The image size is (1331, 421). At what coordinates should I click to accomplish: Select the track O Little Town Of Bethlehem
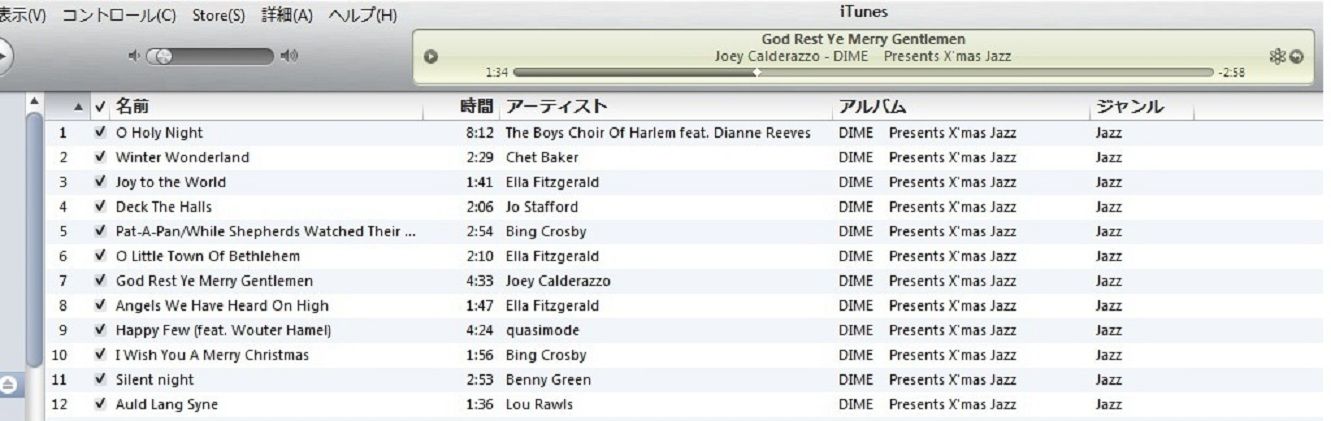[x=208, y=256]
